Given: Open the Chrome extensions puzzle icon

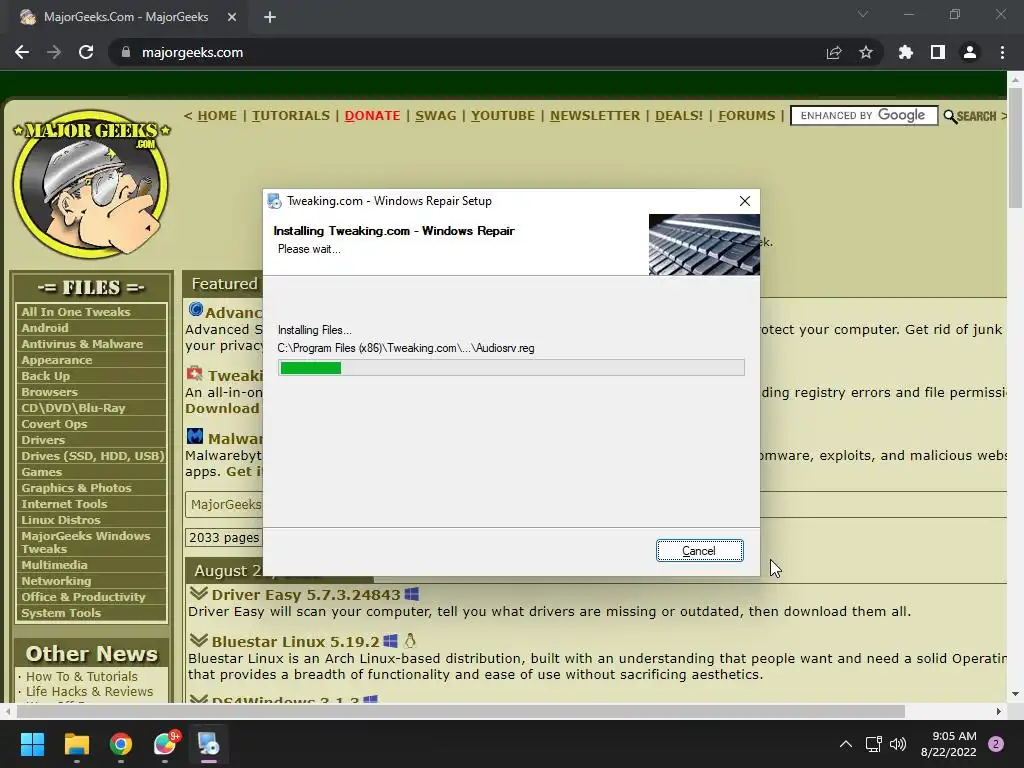Looking at the screenshot, I should 906,52.
